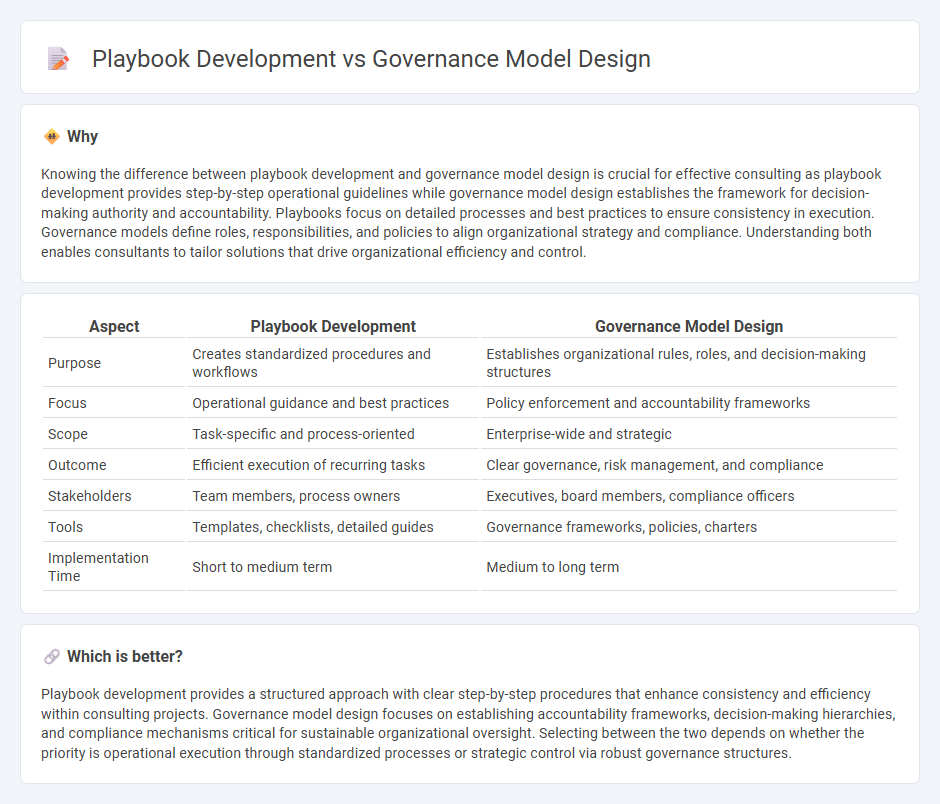Click the main page title text
The width and height of the screenshot is (940, 804).
click(x=371, y=60)
